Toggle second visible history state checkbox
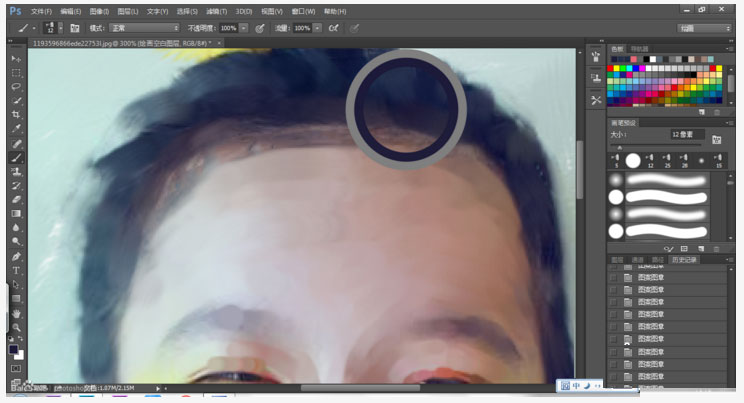This screenshot has height=403, width=744. [614, 290]
